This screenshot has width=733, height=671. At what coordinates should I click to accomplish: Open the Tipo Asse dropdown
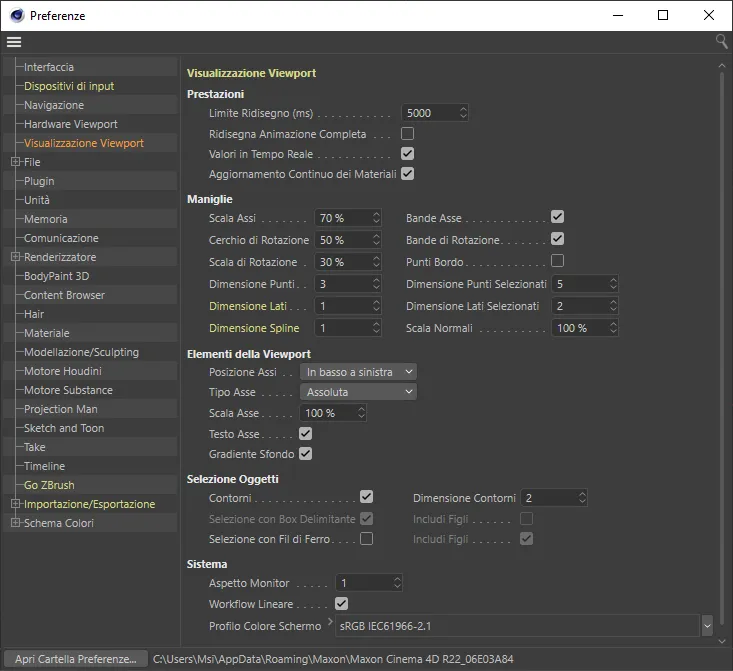click(358, 392)
